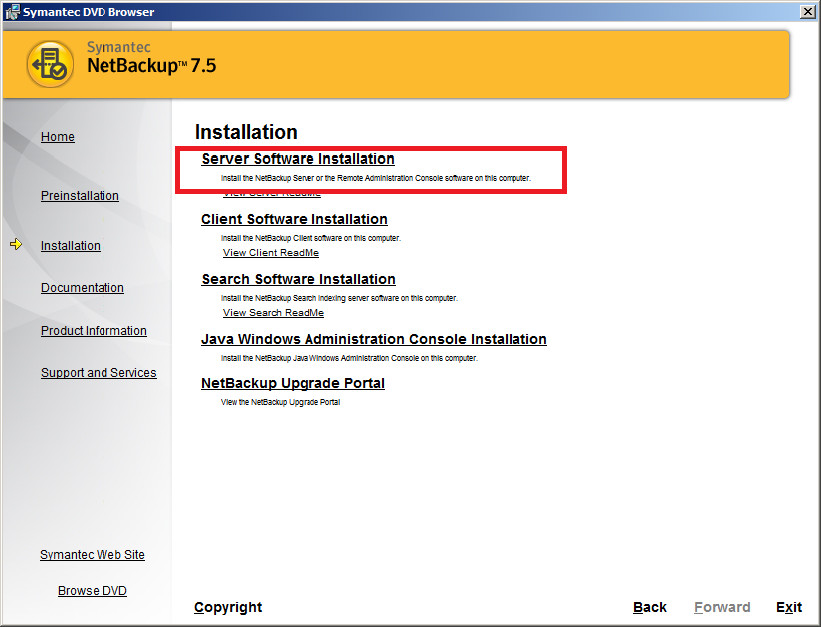View the Search ReadMe
This screenshot has width=821, height=627.
tap(272, 312)
